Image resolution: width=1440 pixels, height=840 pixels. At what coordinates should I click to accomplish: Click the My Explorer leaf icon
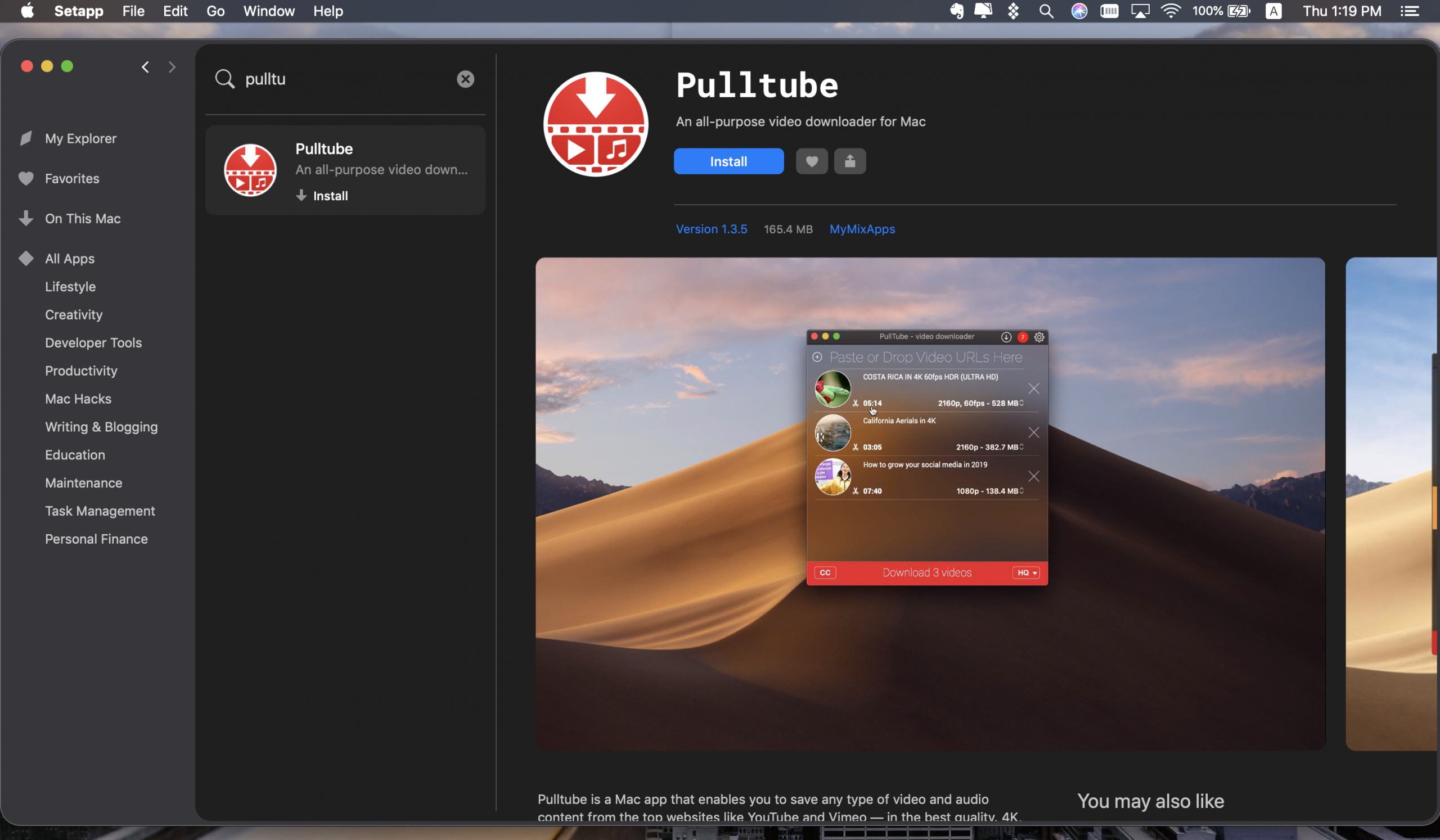[x=26, y=138]
